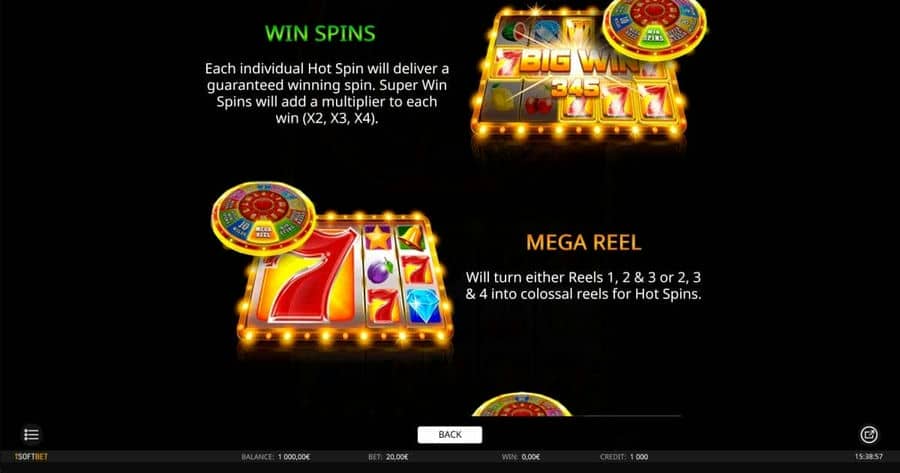
Task: Click the bet amount 20,00€
Action: click(397, 457)
